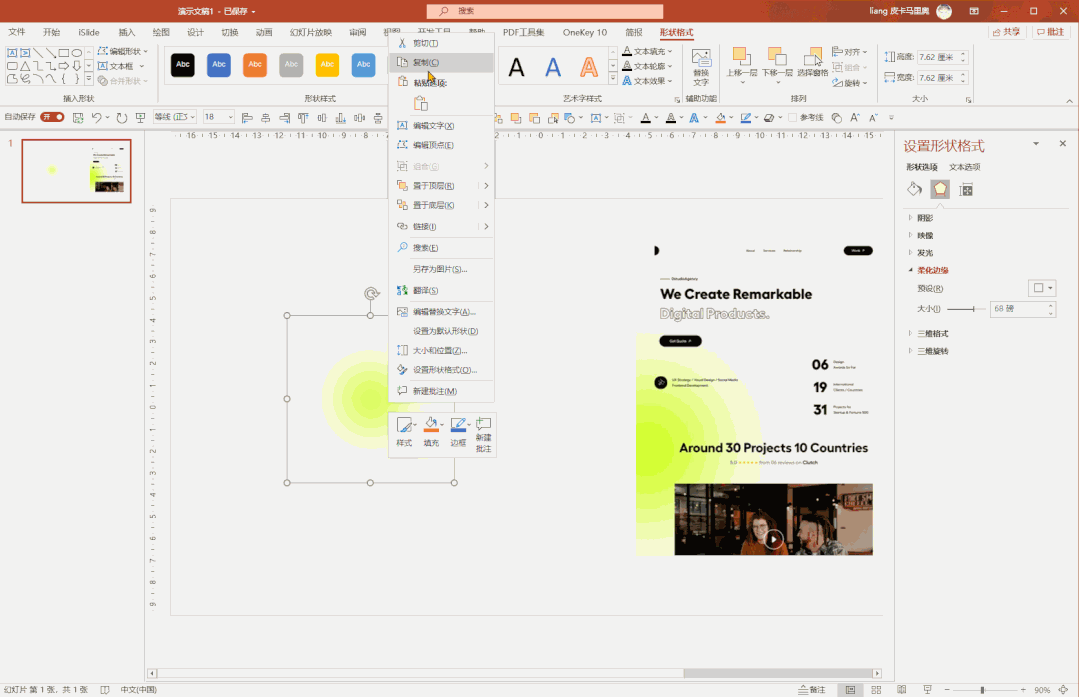Image resolution: width=1079 pixels, height=697 pixels.
Task: Open the font size 18 dropdown
Action: 231,117
